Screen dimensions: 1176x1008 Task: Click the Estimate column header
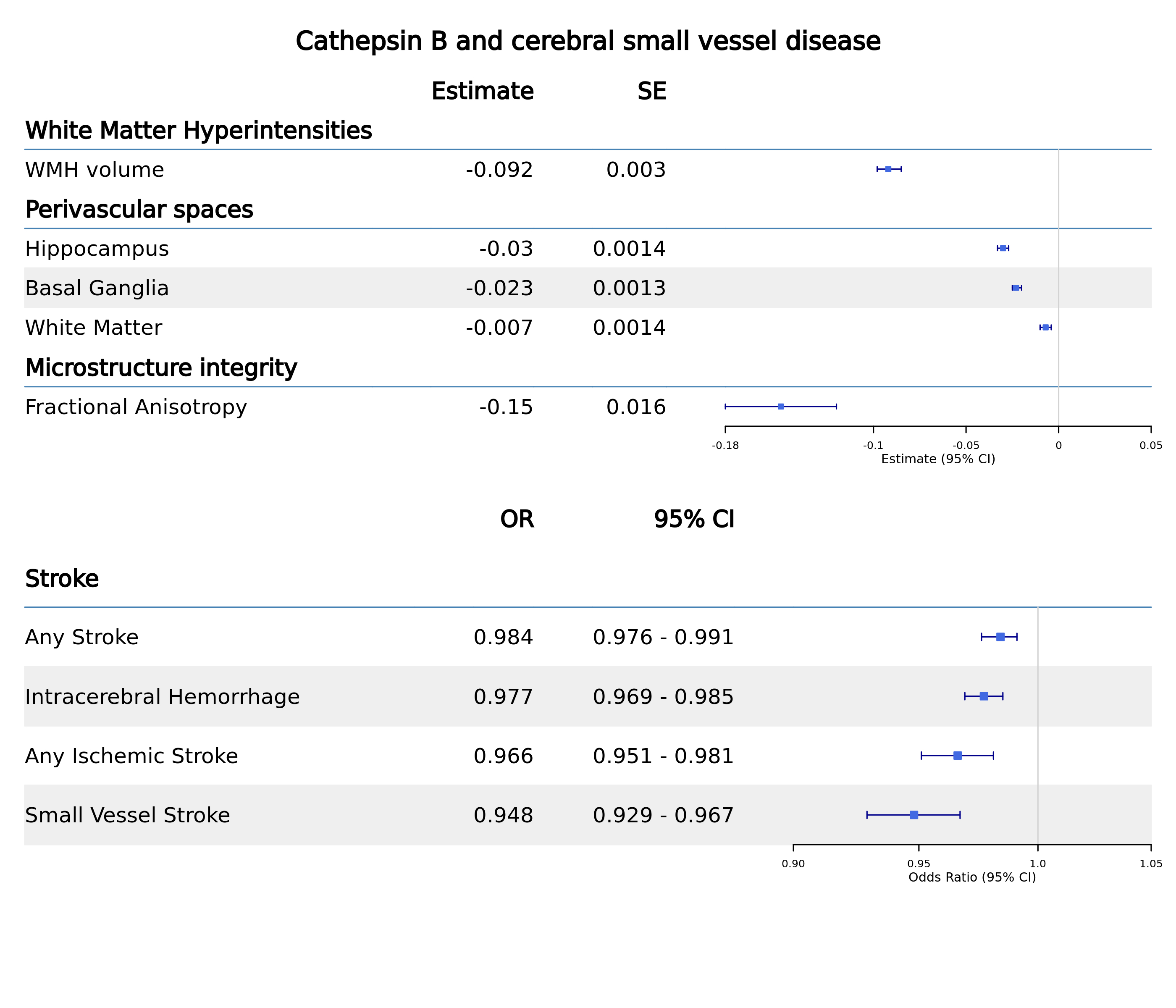483,92
